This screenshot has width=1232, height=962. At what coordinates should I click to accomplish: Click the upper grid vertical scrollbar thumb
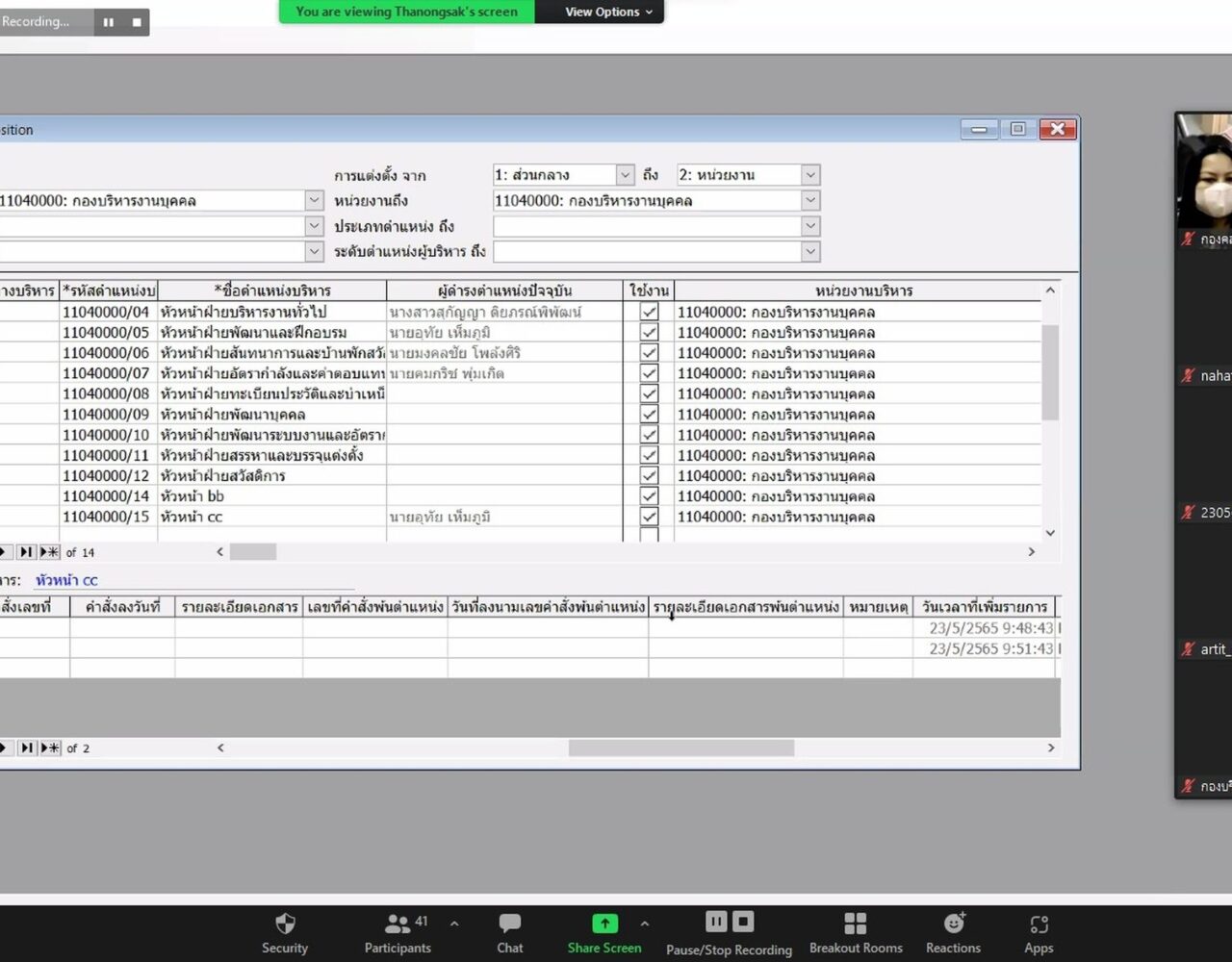coord(1050,372)
